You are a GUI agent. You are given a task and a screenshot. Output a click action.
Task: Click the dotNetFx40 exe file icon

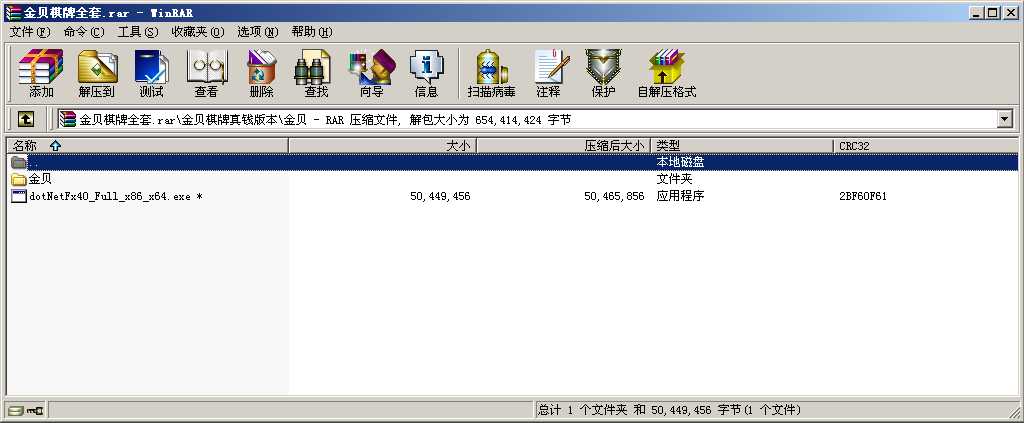(19, 196)
